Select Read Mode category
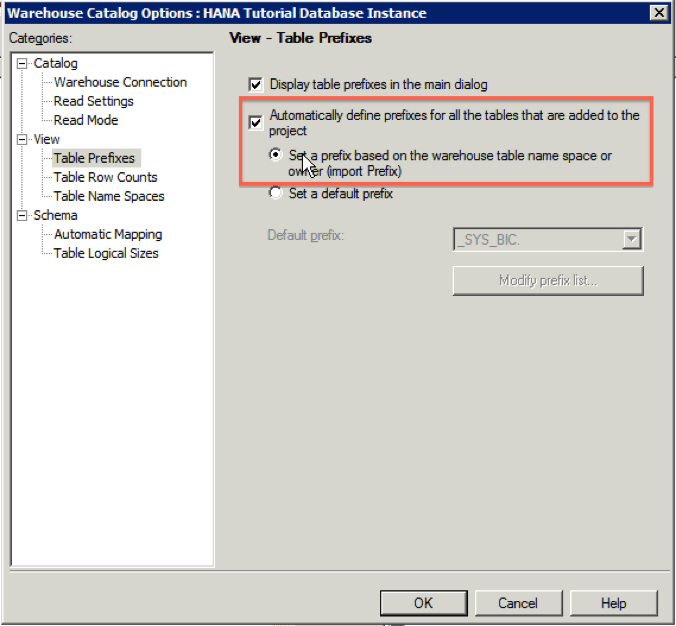Image resolution: width=676 pixels, height=626 pixels. coord(86,120)
